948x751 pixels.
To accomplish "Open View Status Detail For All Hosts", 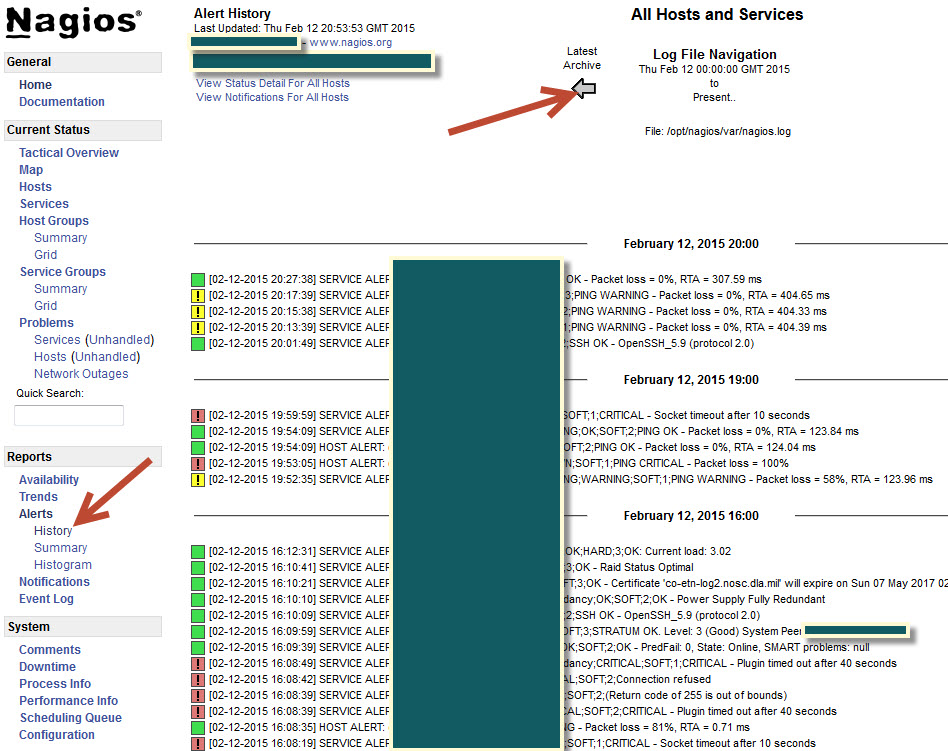I will [x=273, y=83].
